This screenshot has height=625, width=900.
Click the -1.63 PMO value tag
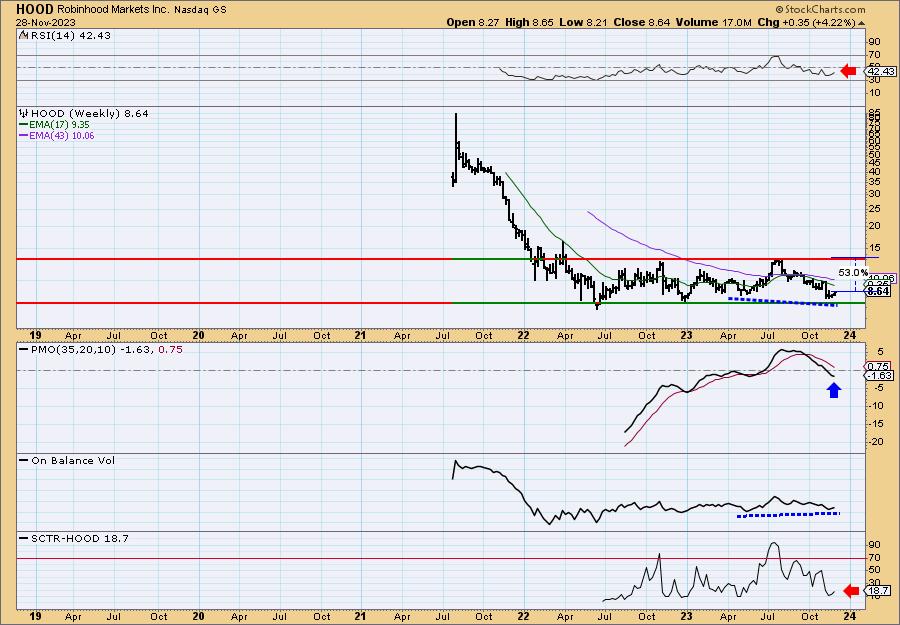pyautogui.click(x=879, y=375)
